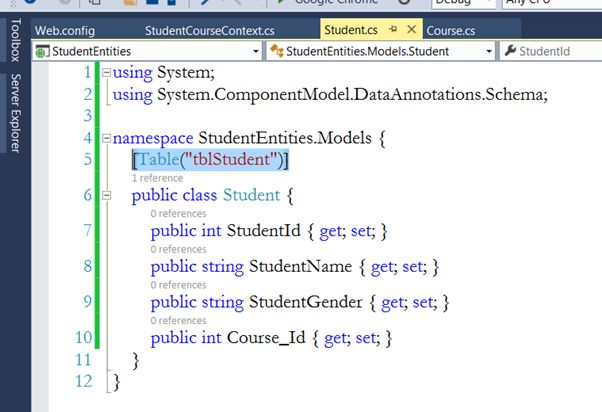Close the Student.cs tab
Screen dimensions: 602x412
coord(411,29)
